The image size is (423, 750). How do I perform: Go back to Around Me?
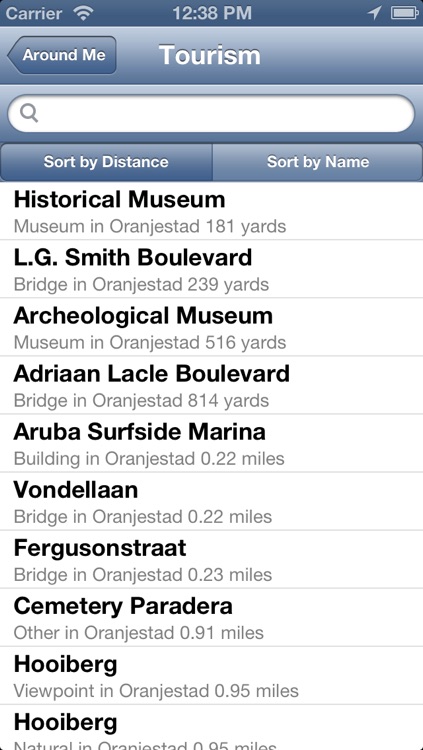62,55
